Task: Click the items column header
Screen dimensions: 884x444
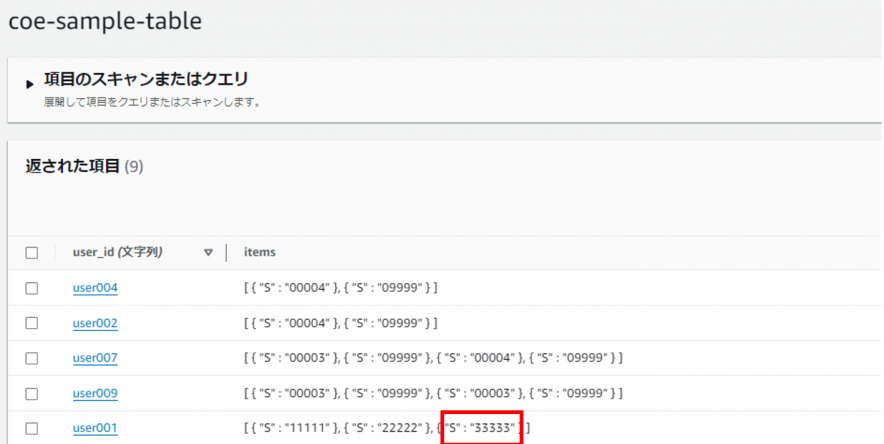Action: coord(260,253)
